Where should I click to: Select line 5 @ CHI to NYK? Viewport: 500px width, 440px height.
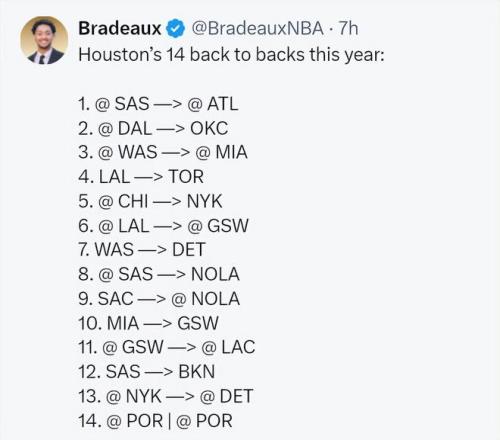pyautogui.click(x=150, y=201)
